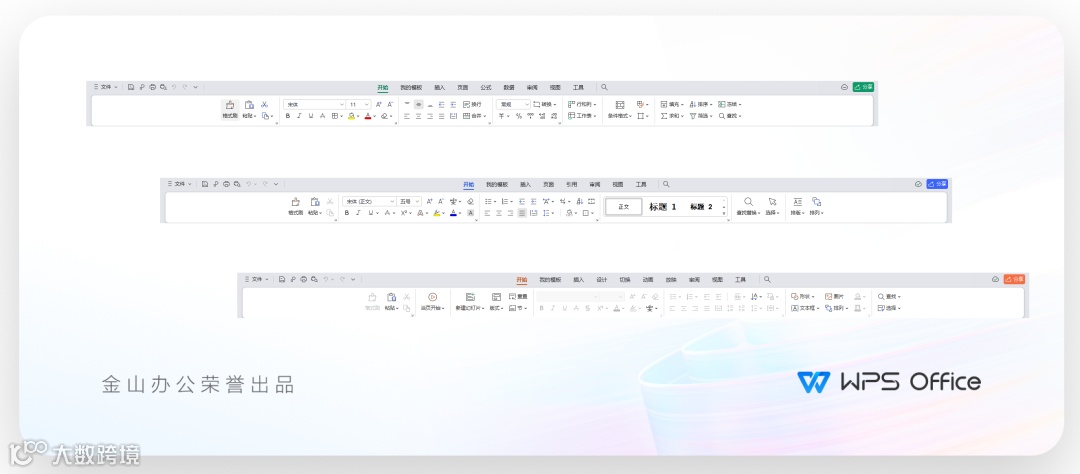Screen dimensions: 1080x474
Task: Click the yellow fill color button in the spreadsheet ribbon
Action: coord(351,116)
